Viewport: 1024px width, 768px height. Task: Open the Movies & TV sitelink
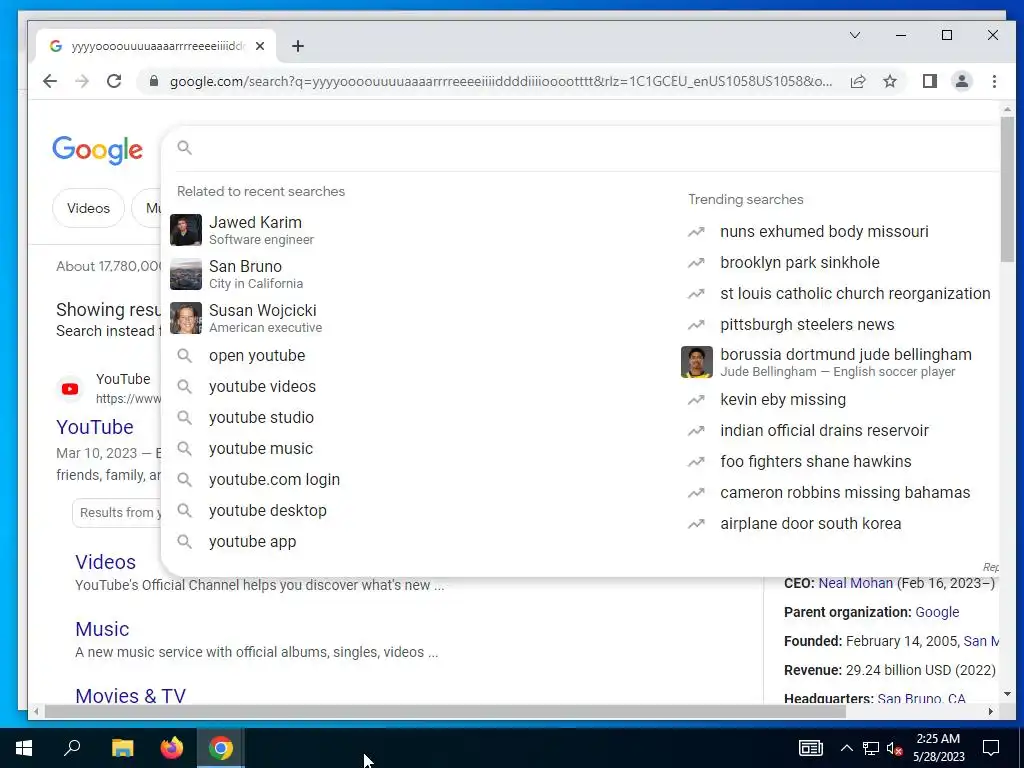[131, 696]
